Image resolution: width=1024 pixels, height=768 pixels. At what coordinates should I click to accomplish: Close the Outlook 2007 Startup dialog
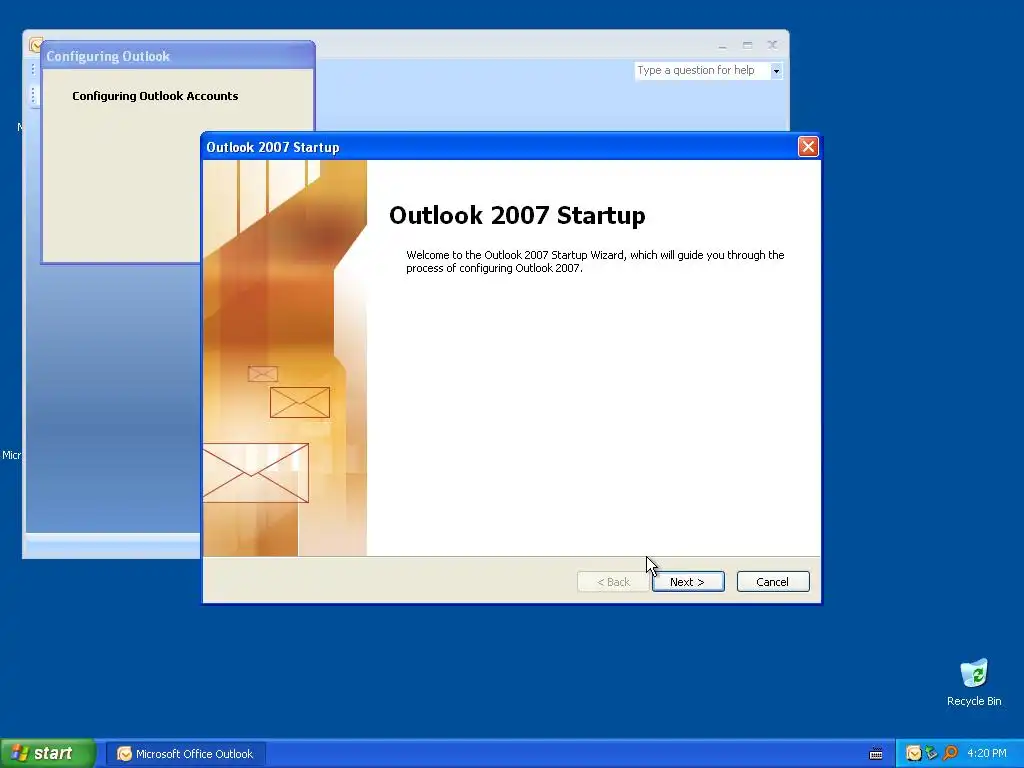(x=808, y=146)
